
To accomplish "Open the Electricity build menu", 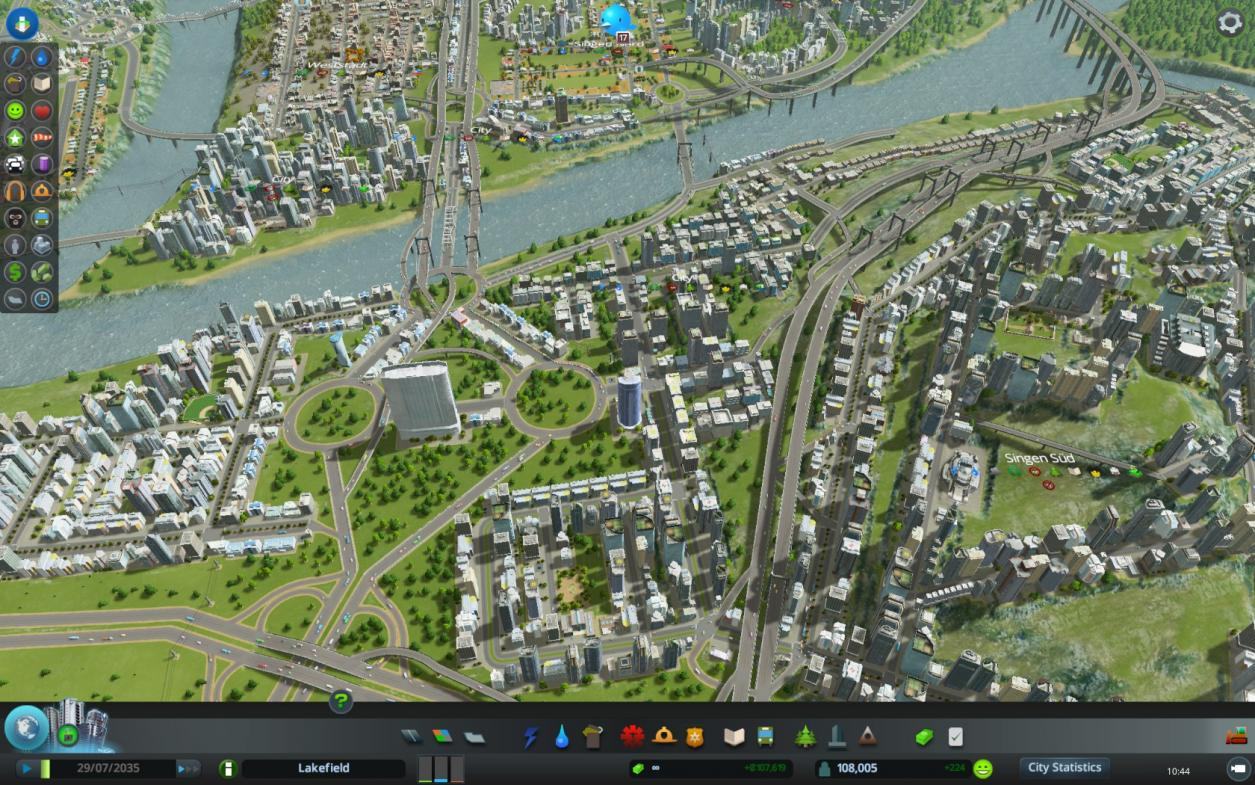I will pos(531,738).
